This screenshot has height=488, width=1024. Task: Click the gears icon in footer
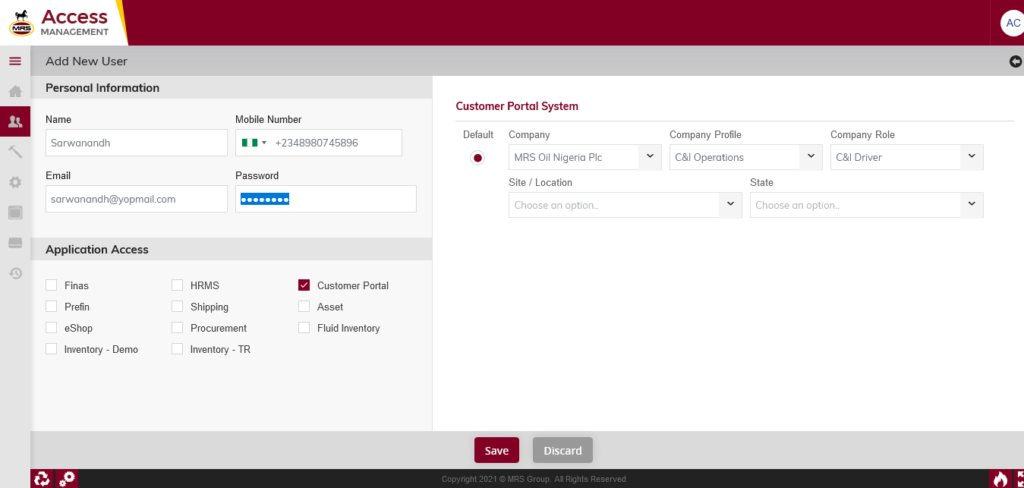click(67, 479)
